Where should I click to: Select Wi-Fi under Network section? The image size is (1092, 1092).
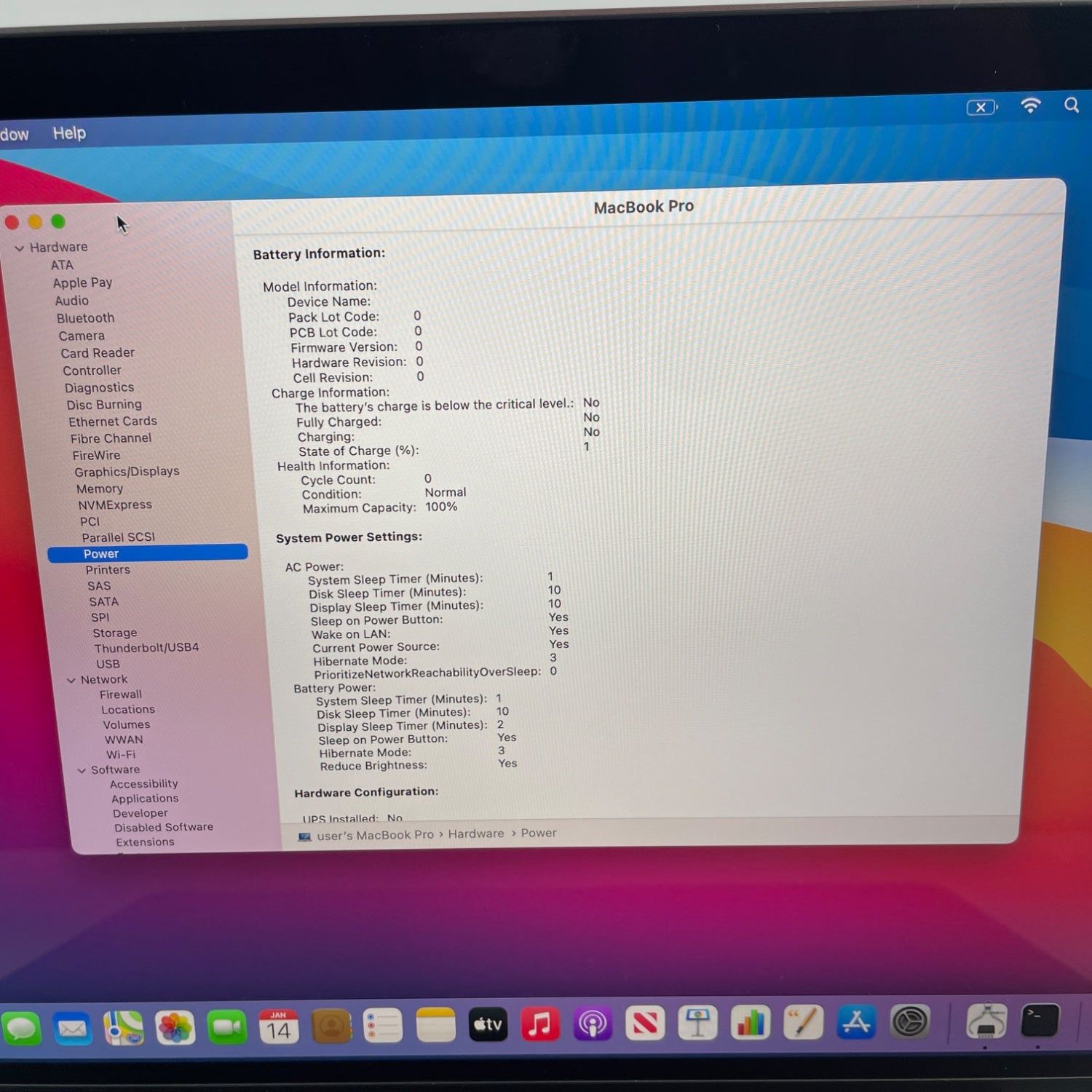121,755
